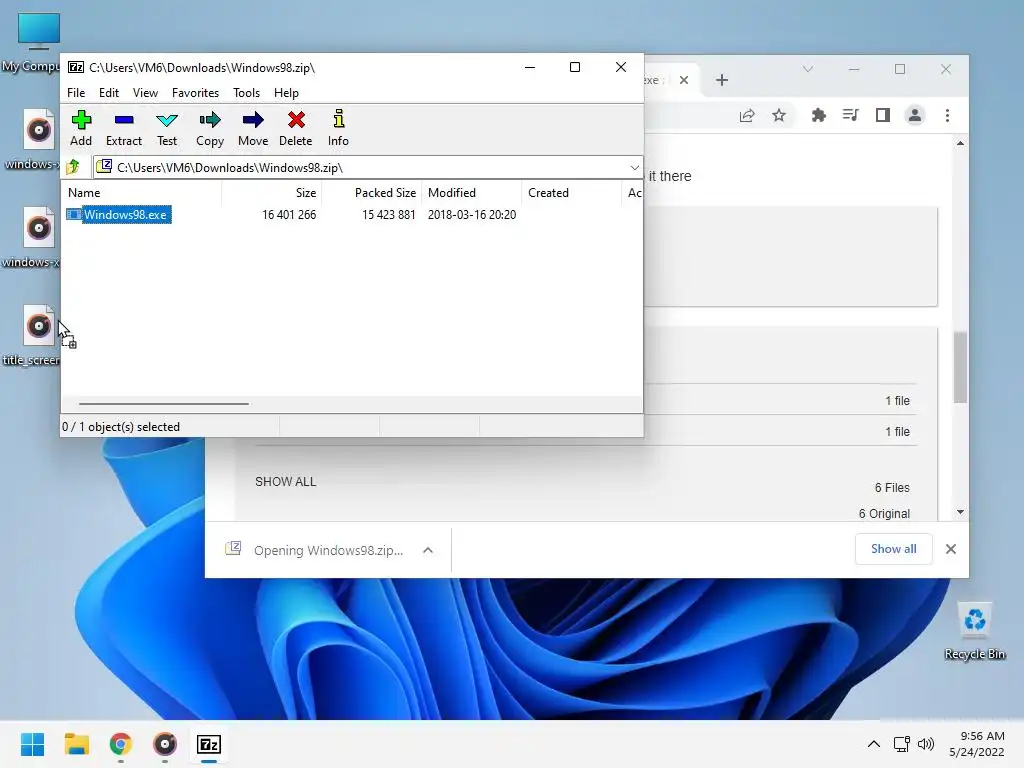The image size is (1024, 768).
Task: Click the Chrome page scrollbar thumb
Action: click(960, 367)
